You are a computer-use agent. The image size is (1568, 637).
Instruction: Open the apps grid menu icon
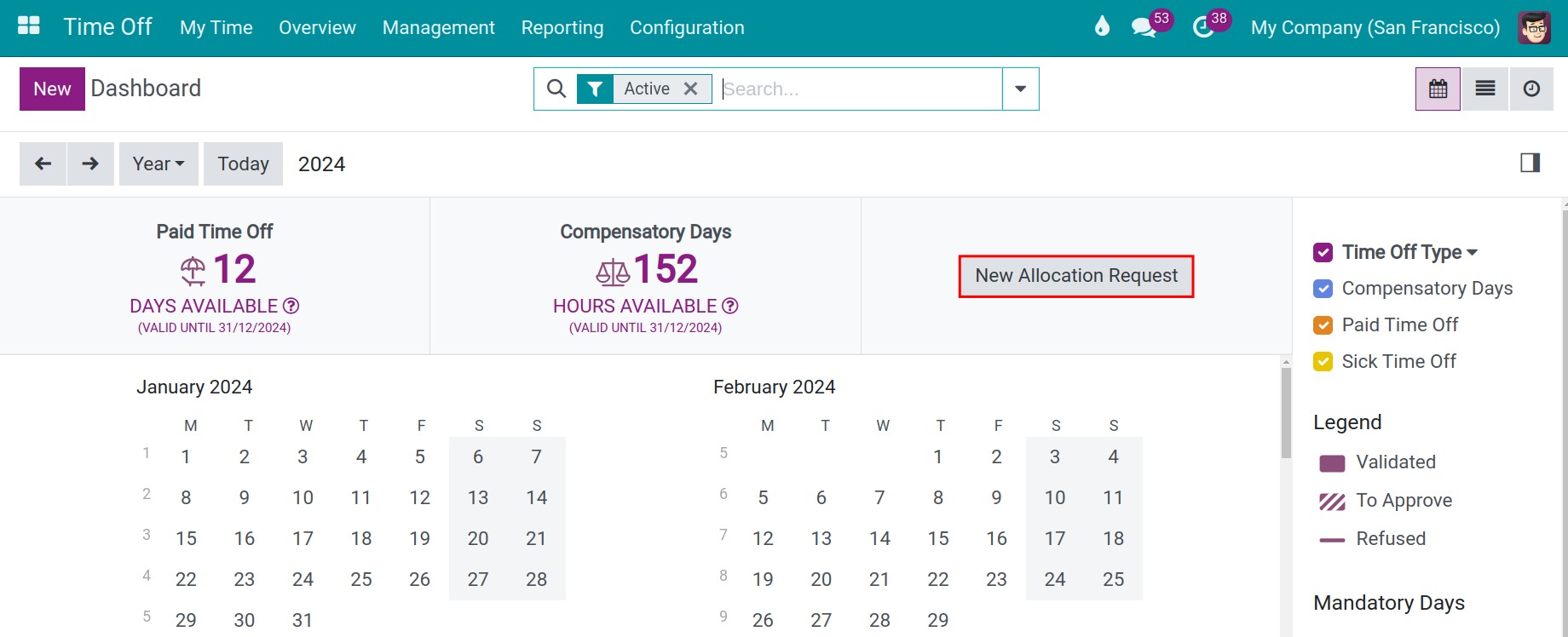(29, 26)
